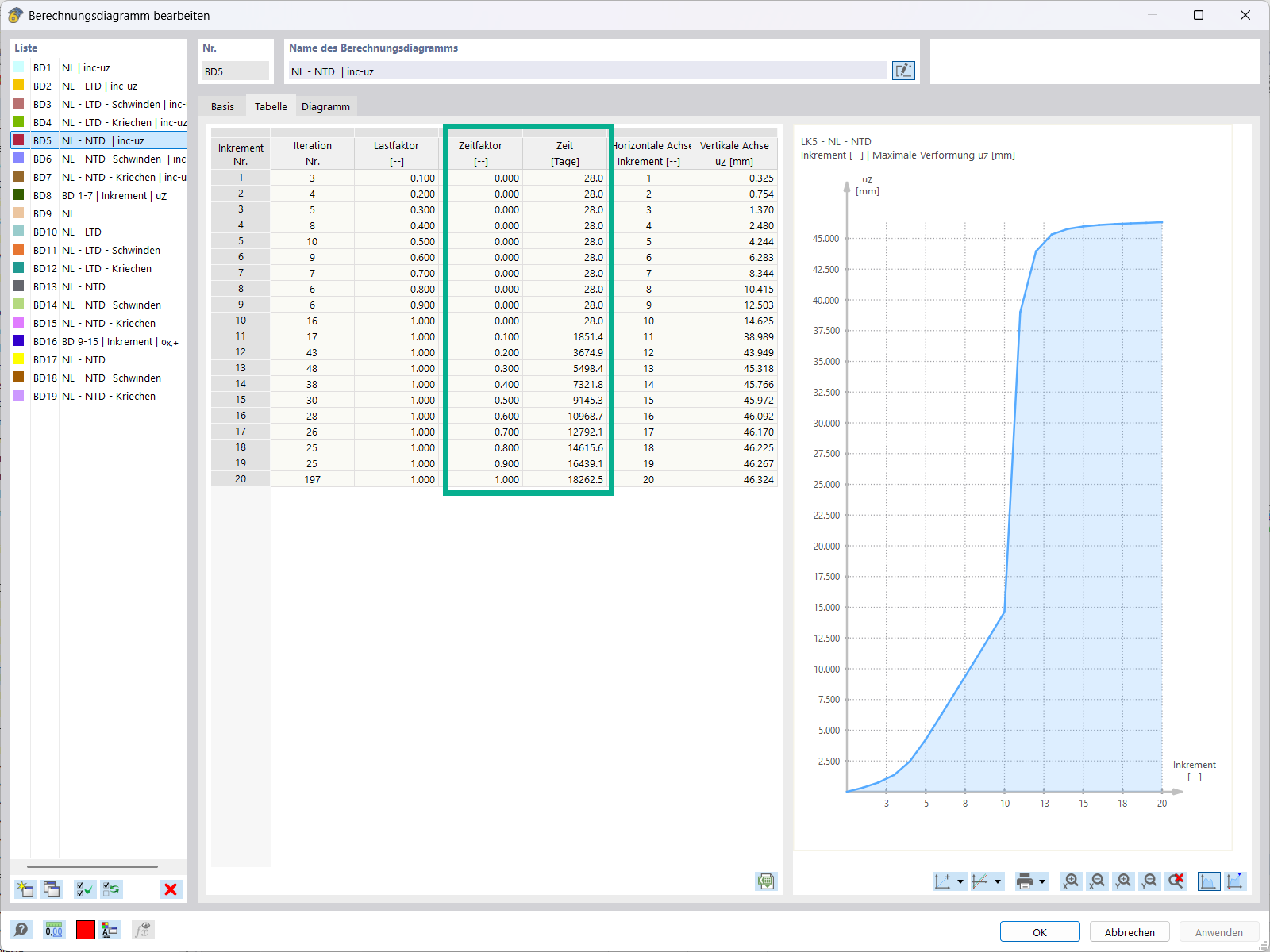The width and height of the screenshot is (1270, 952).
Task: Click uz cell with value 46.324
Action: point(734,479)
